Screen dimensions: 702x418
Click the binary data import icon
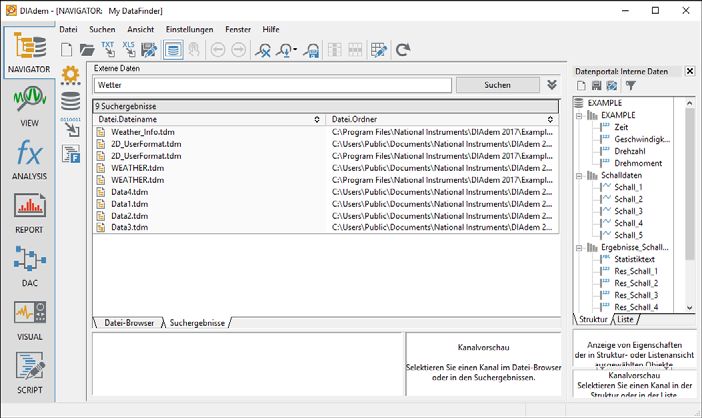[71, 127]
